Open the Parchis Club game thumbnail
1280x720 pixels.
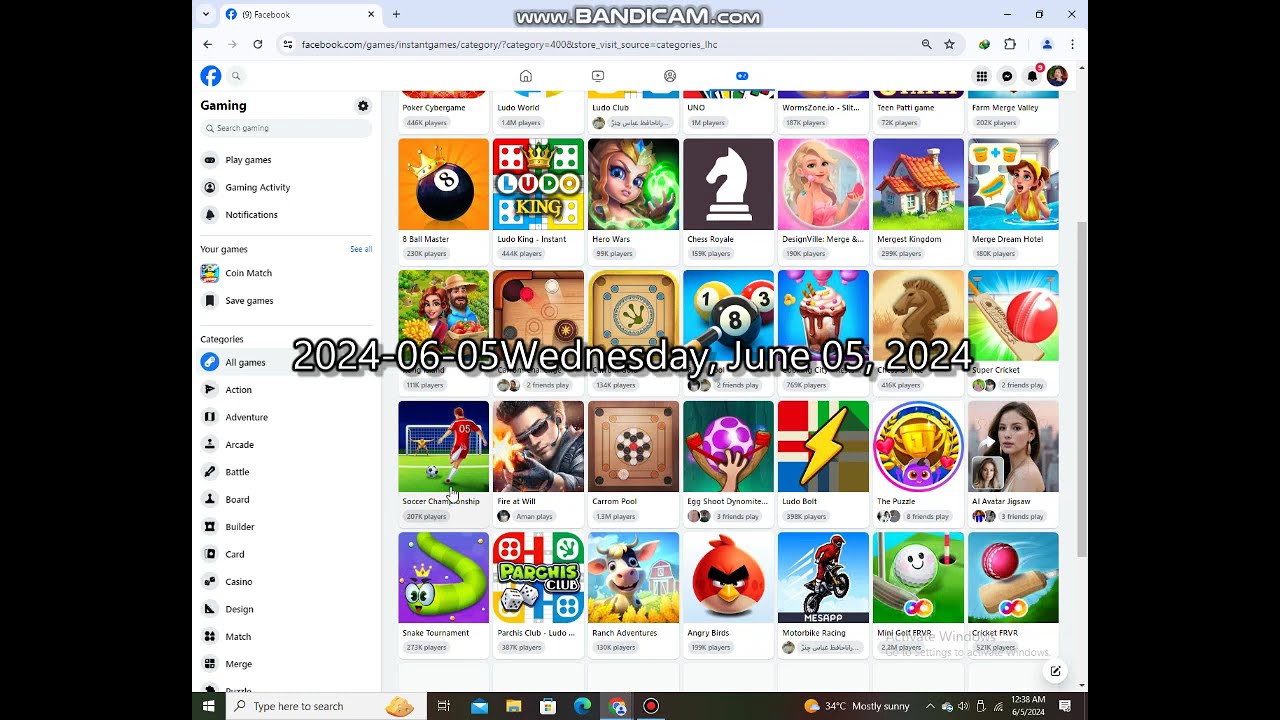538,577
